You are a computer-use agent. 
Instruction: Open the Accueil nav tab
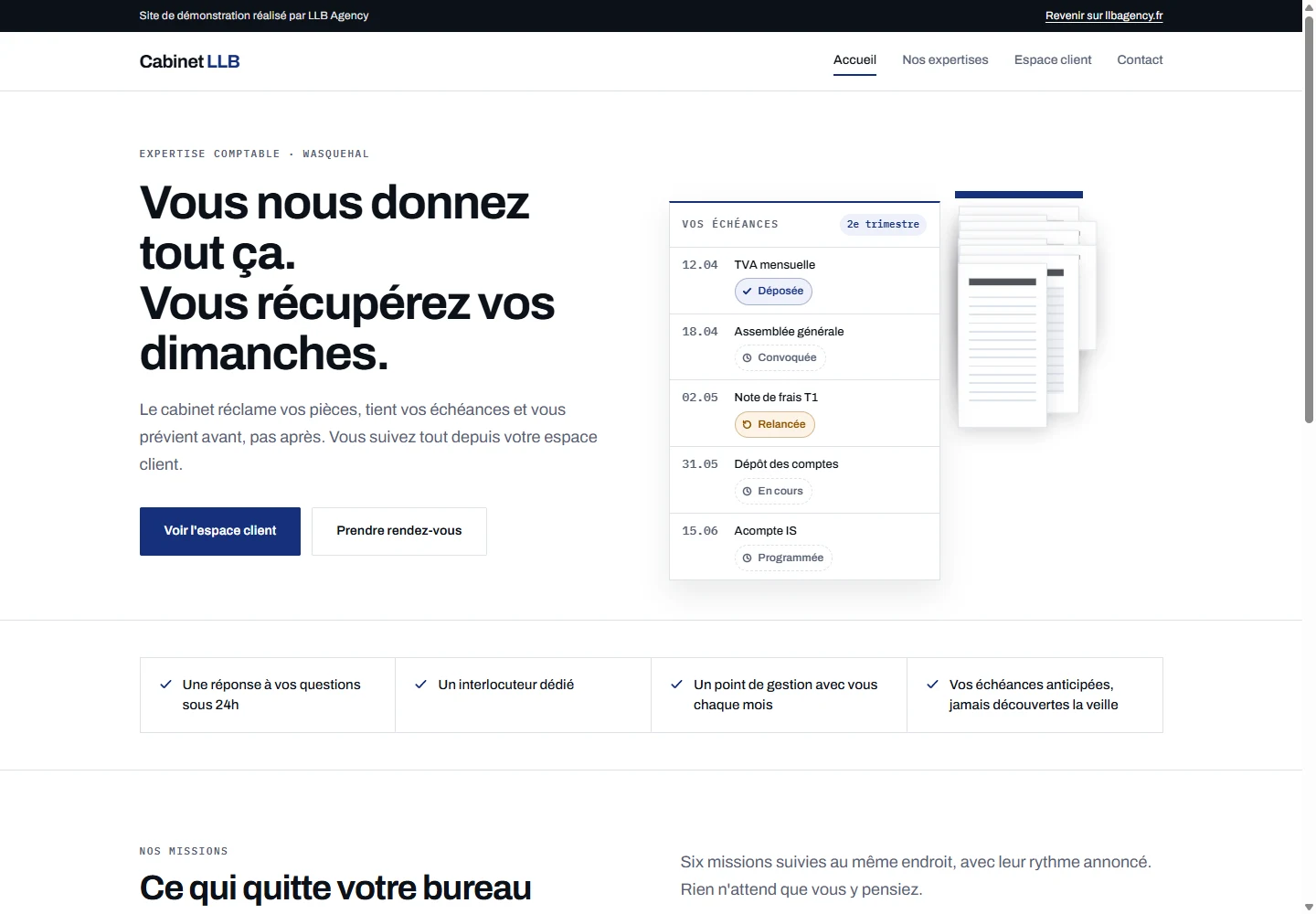click(854, 60)
